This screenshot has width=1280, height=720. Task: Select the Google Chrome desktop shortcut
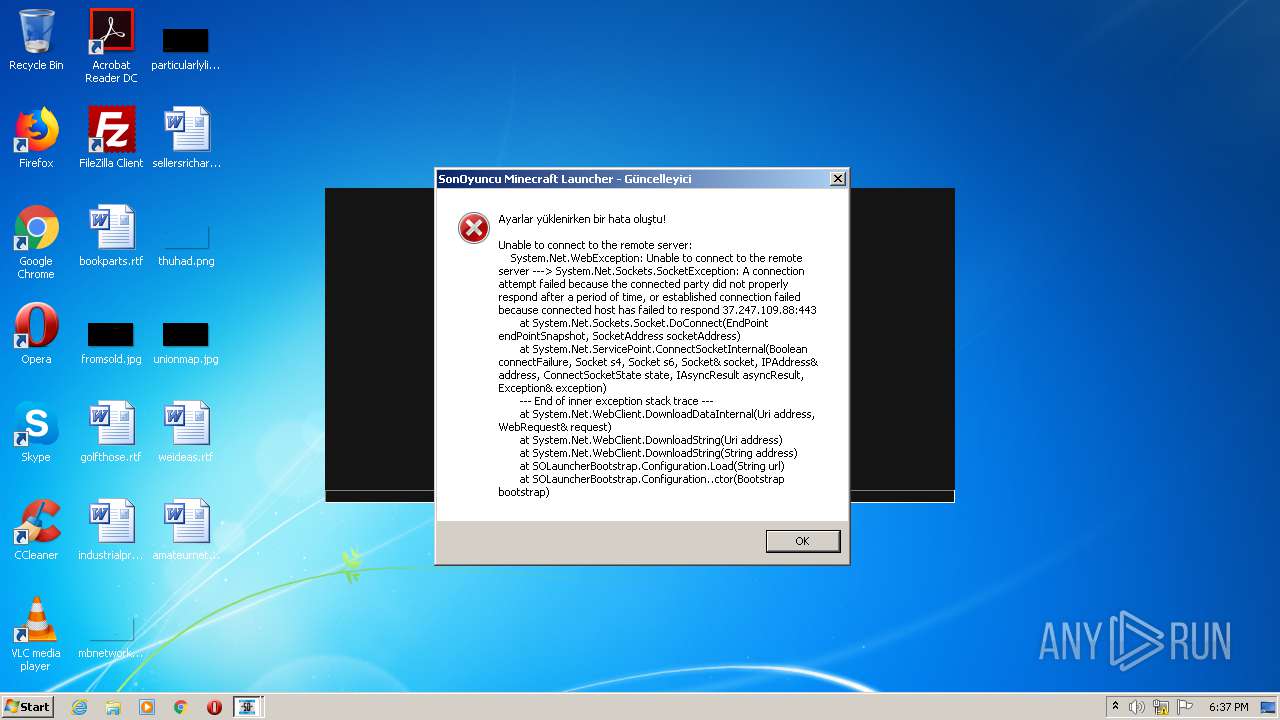tap(36, 242)
